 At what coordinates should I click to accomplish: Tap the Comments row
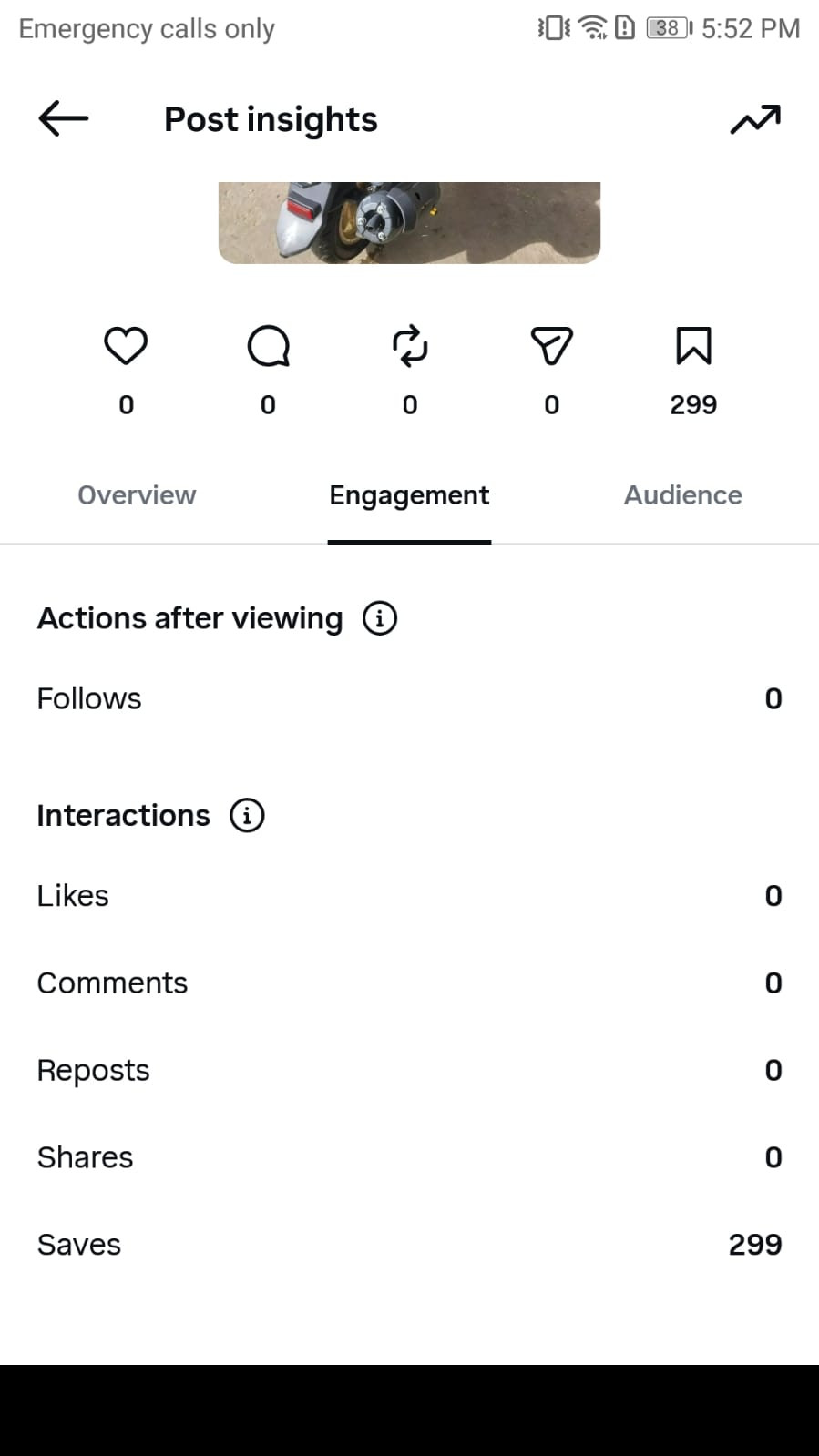(x=409, y=983)
